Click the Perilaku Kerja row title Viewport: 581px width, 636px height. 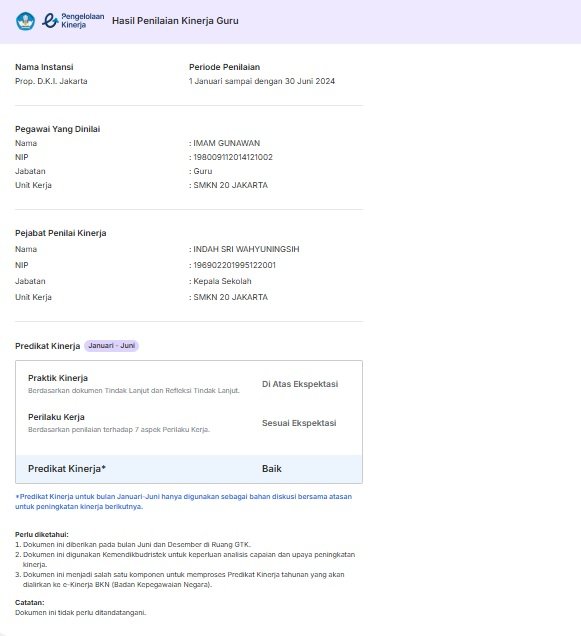pos(56,417)
